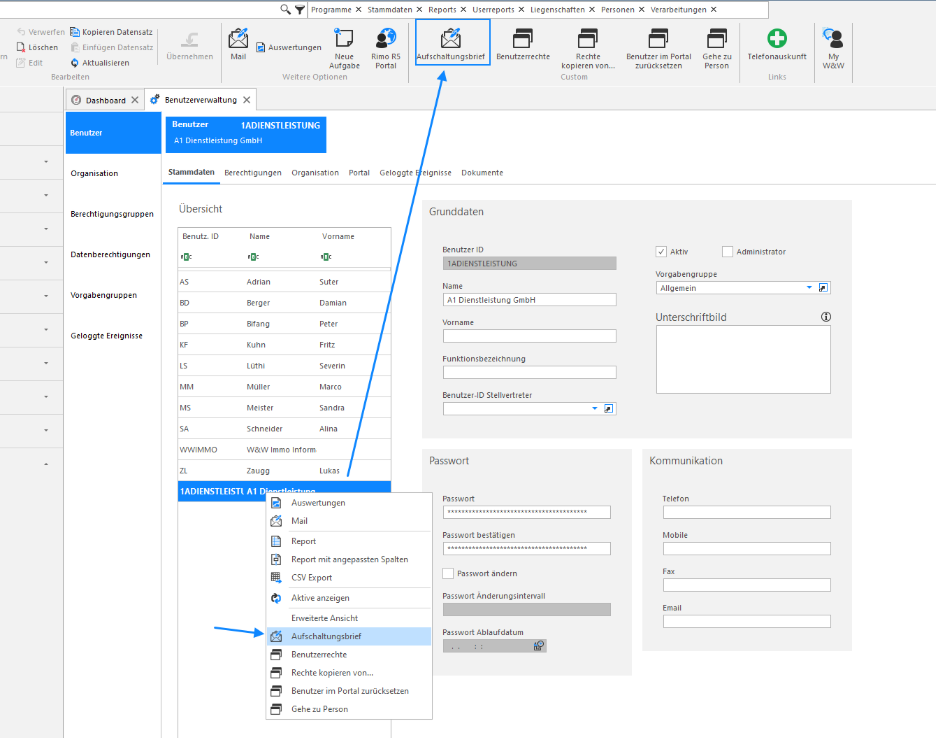The height and width of the screenshot is (738, 936).
Task: Open the Dokumente tab
Action: click(482, 173)
